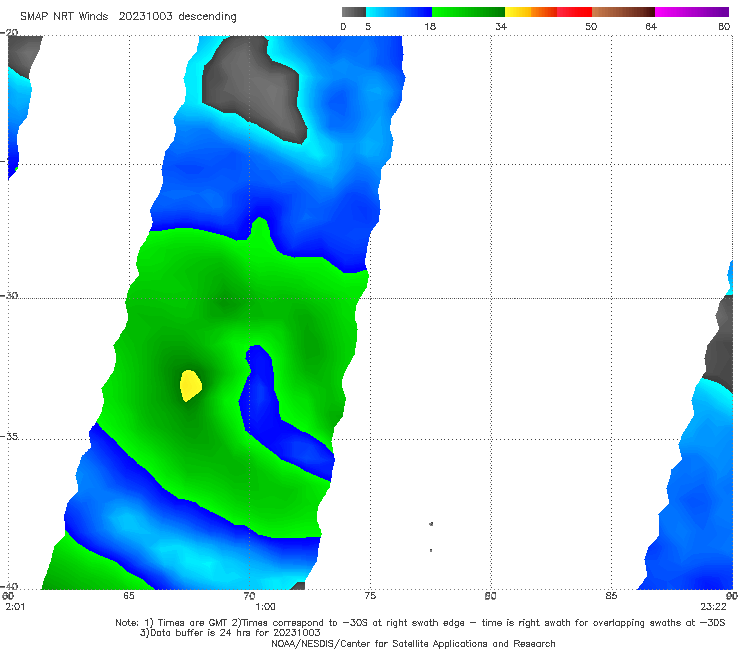Click the brown 50-64 knot colorbar segment

[x=623, y=12]
